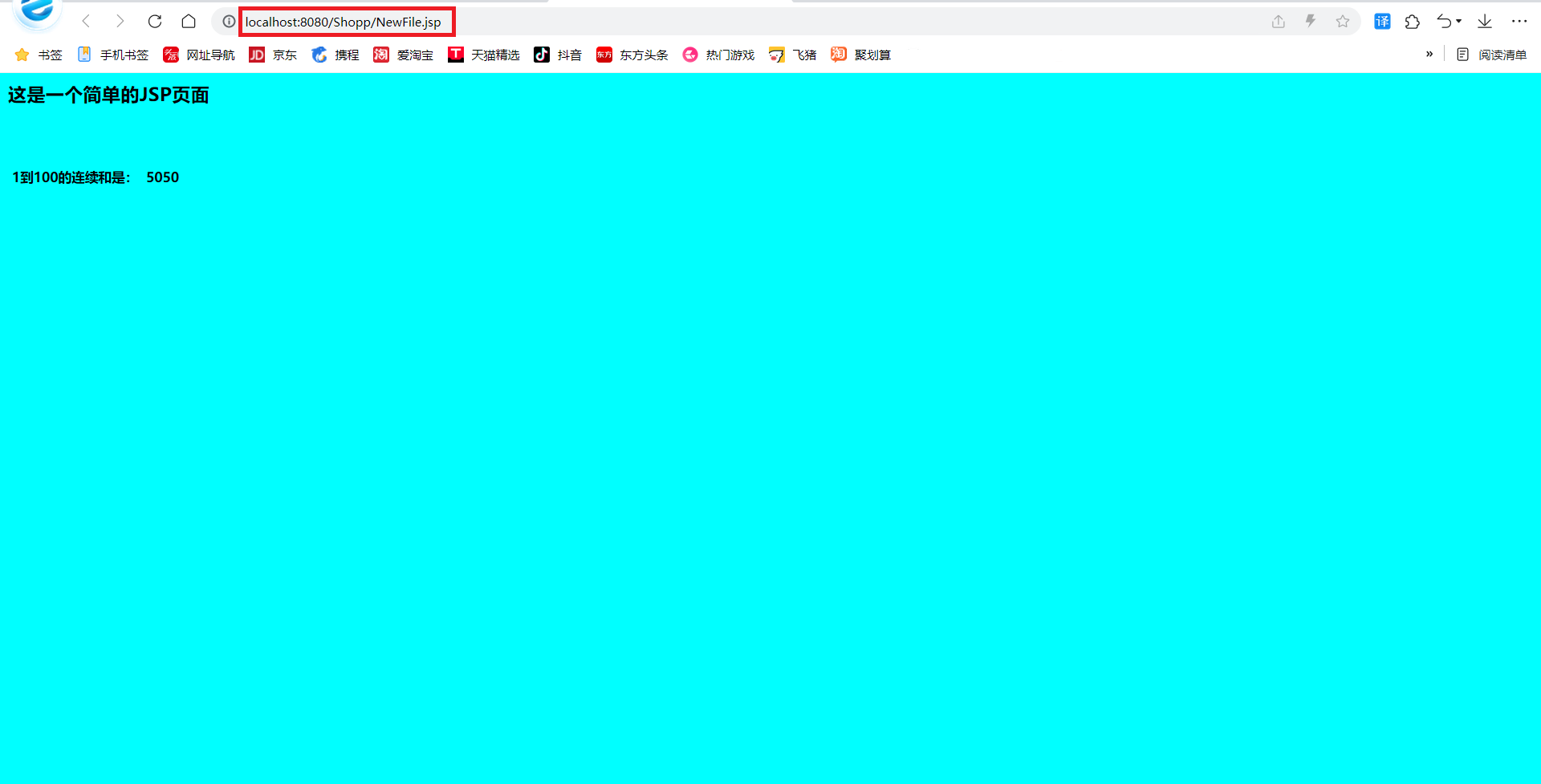The width and height of the screenshot is (1541, 784).
Task: Open the 网址导航 bookmark
Action: coord(199,55)
